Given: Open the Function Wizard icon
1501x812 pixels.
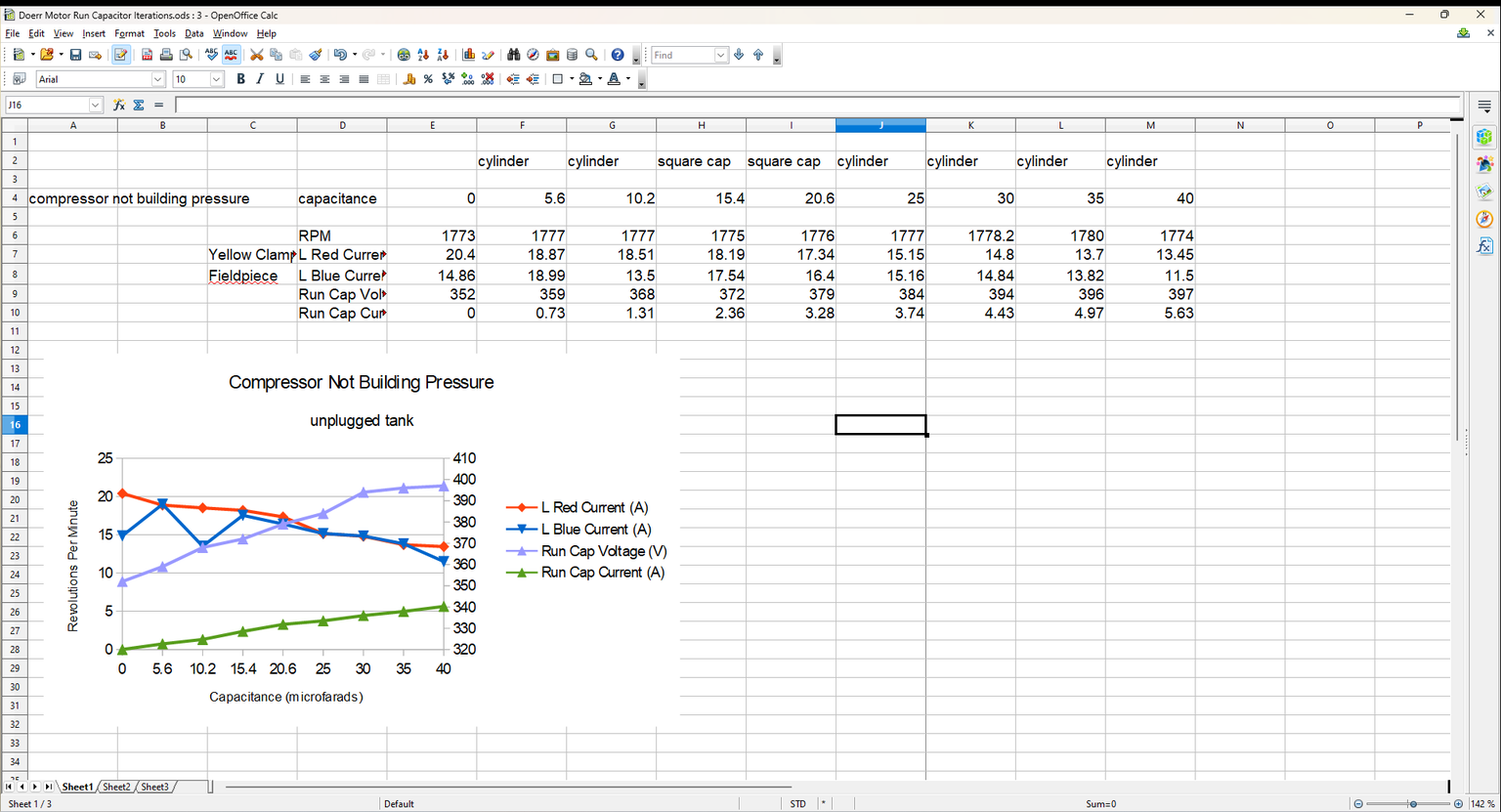Looking at the screenshot, I should click(x=119, y=105).
